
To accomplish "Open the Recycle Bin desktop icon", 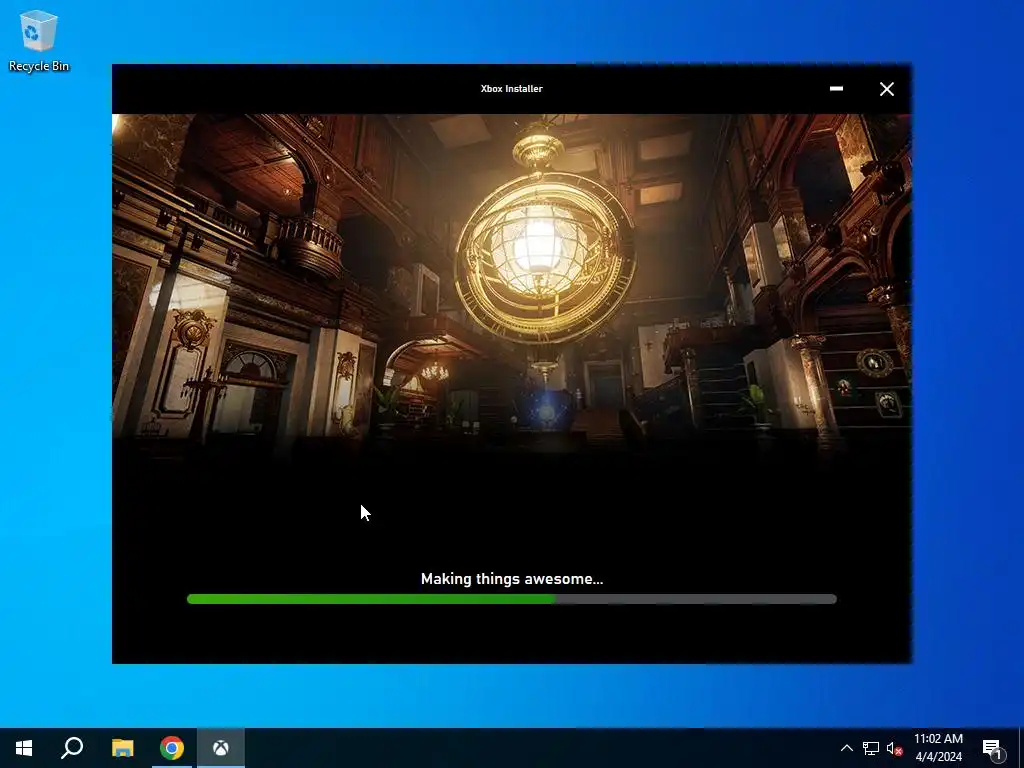I will (39, 40).
